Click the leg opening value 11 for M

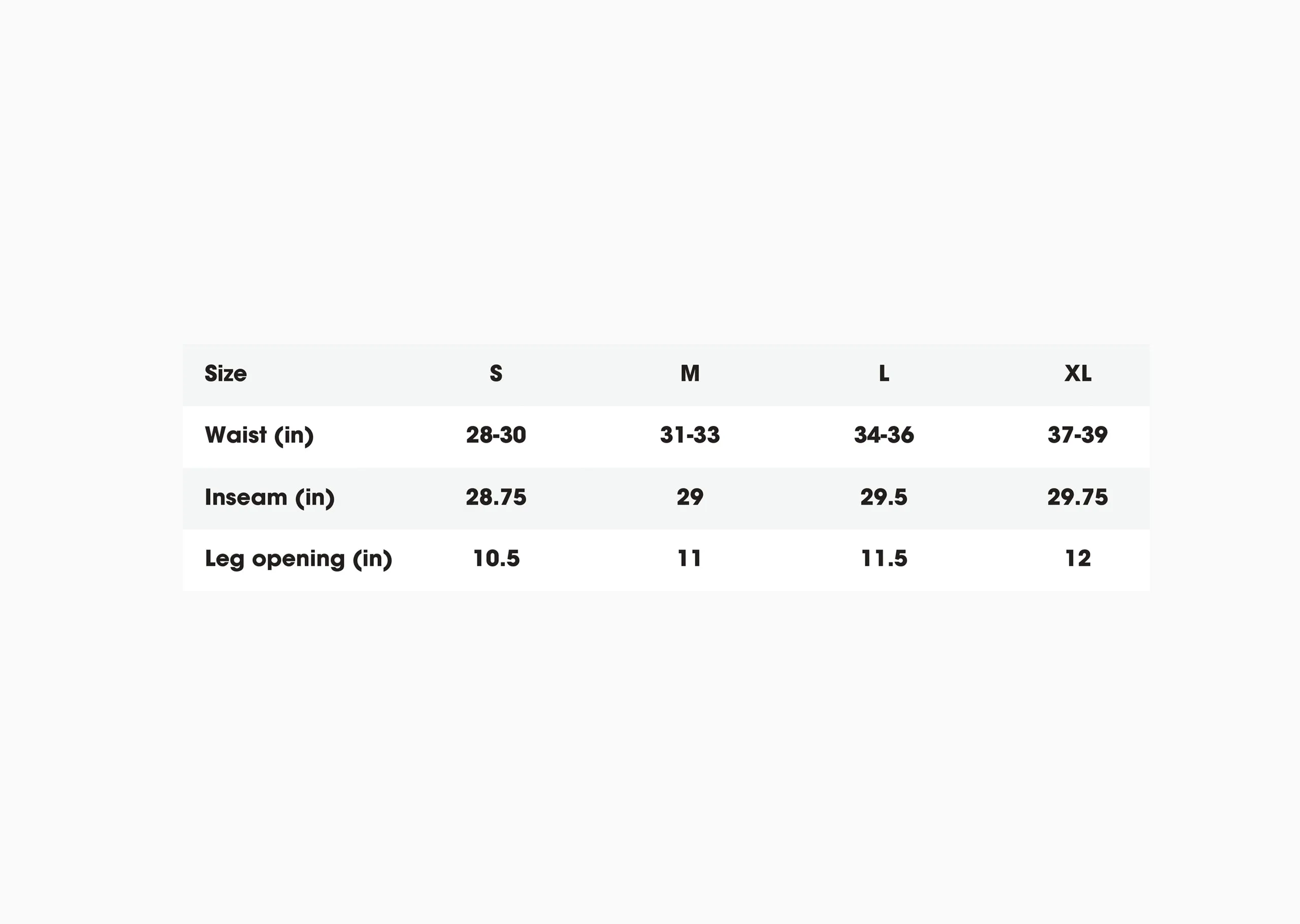(690, 558)
